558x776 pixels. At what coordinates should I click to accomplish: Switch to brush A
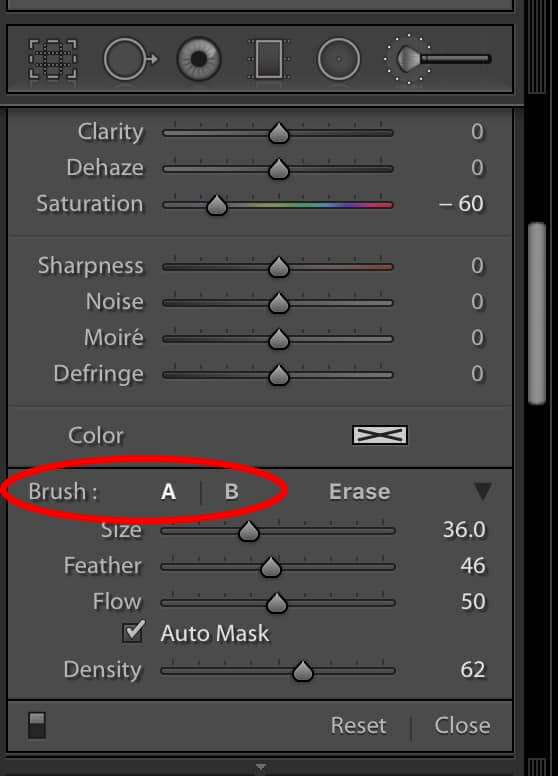[x=168, y=492]
